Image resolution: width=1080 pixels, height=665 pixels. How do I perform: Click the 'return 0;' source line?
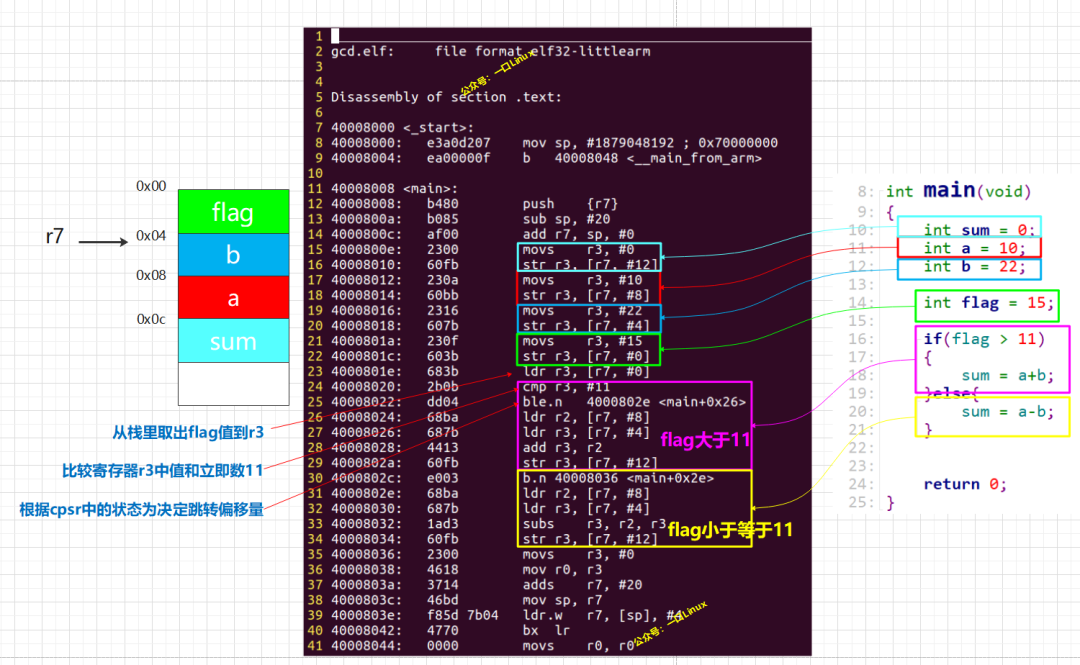point(965,484)
